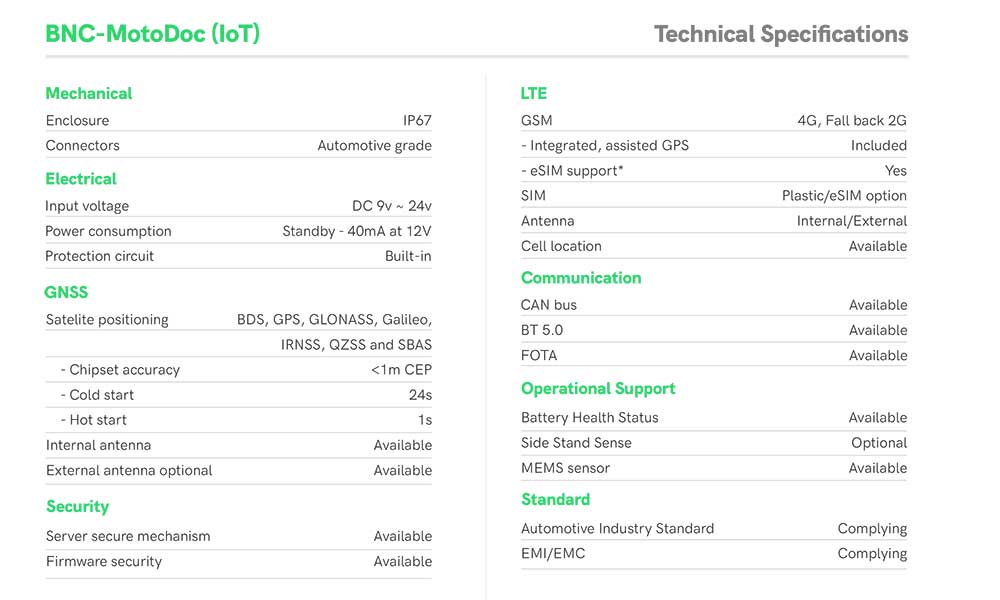This screenshot has height=600, width=1000.
Task: Select the Electrical section heading
Action: pyautogui.click(x=81, y=179)
